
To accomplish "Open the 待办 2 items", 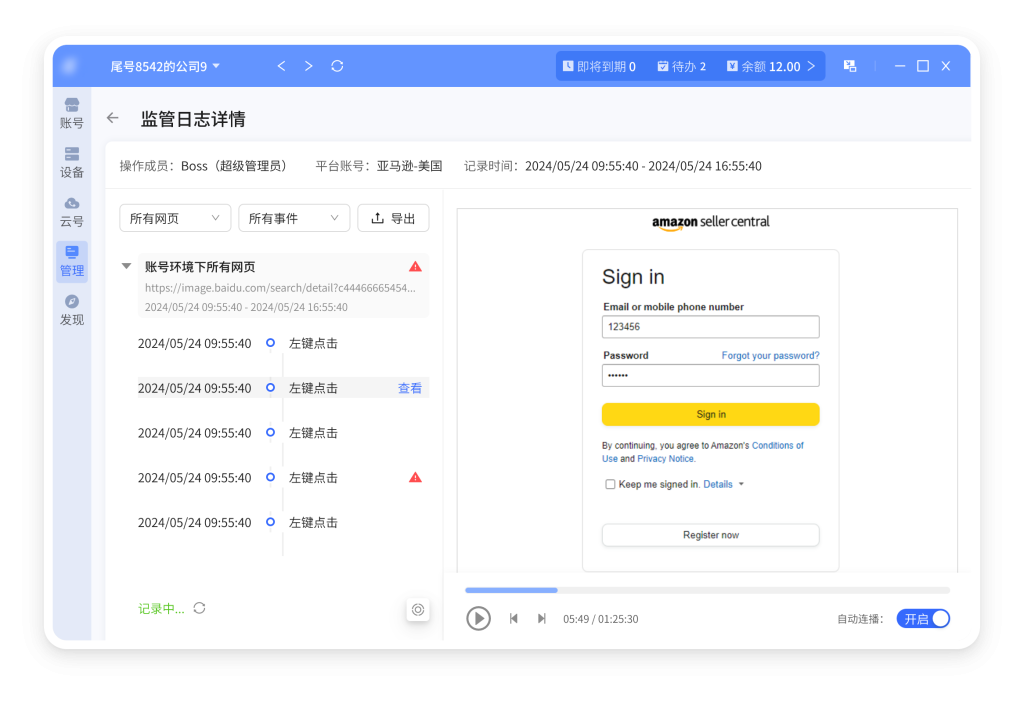I will click(x=681, y=66).
